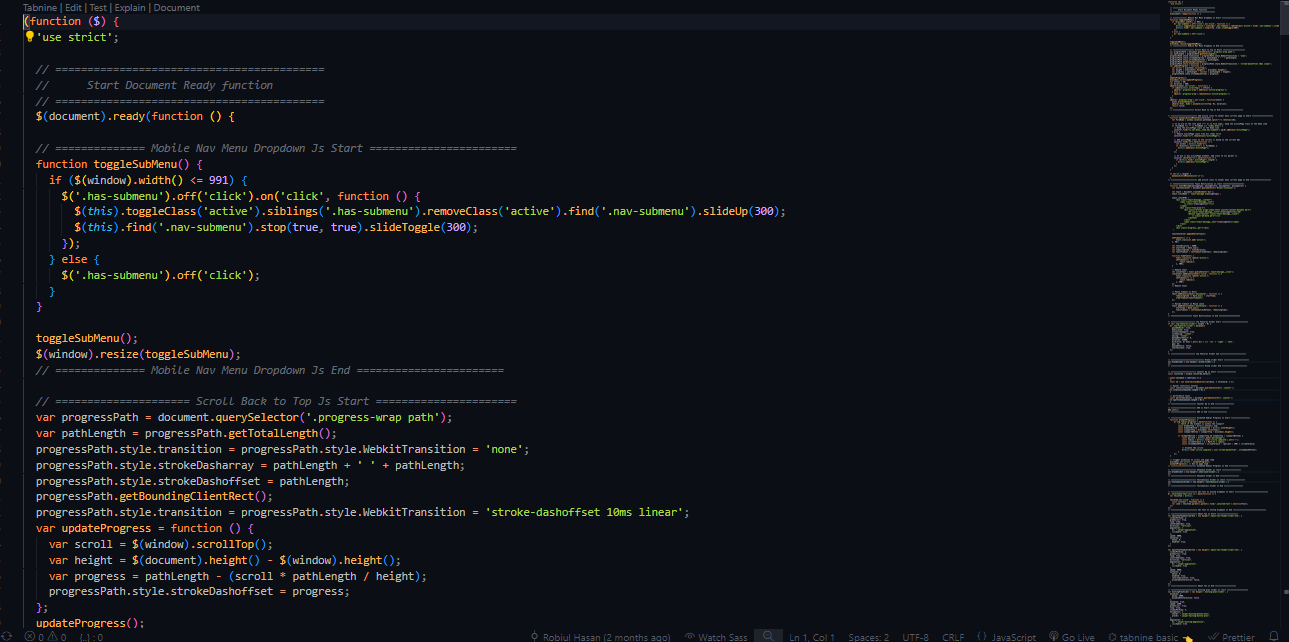Toggle Watch Sass compilation
Screen dimensions: 1289x642
point(716,636)
